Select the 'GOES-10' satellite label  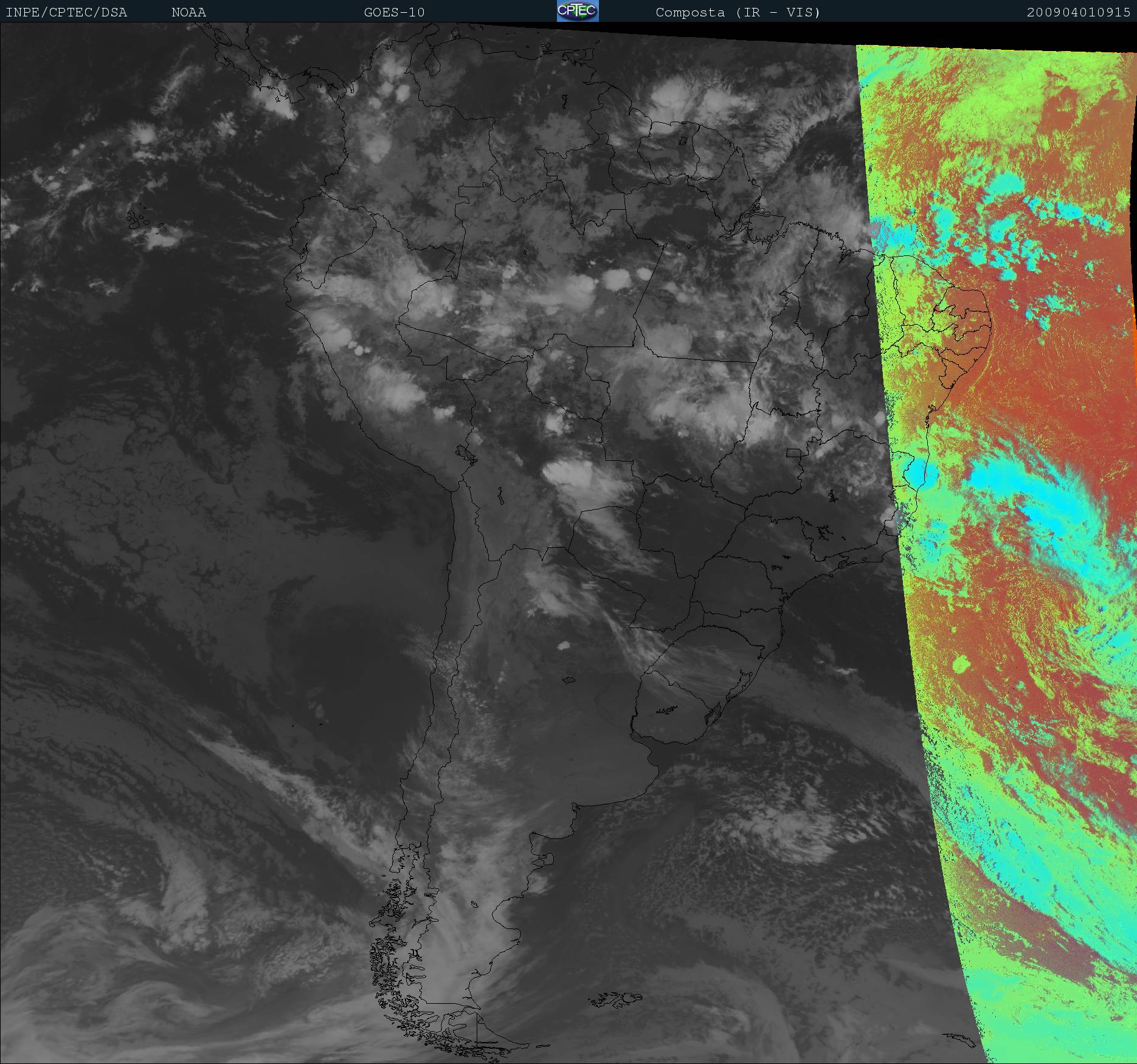[x=394, y=12]
